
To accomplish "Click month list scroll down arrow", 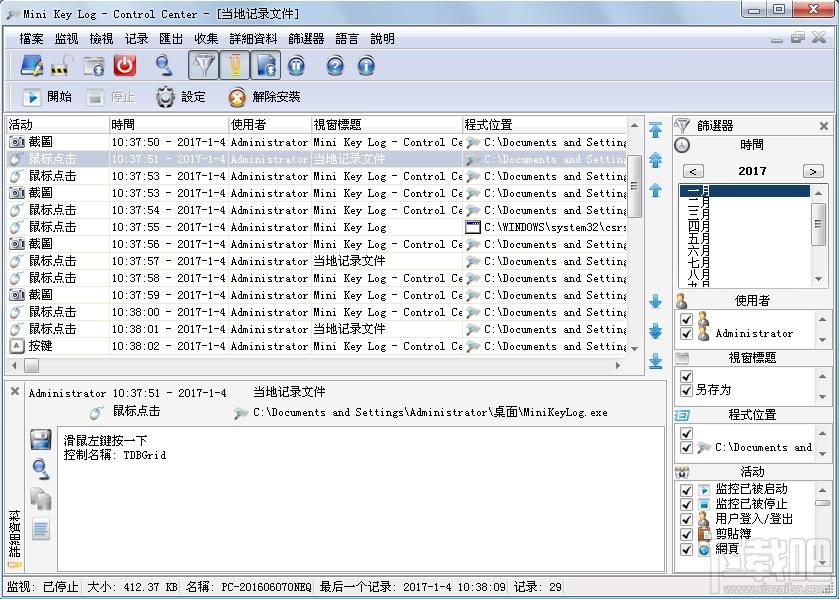I will 819,278.
